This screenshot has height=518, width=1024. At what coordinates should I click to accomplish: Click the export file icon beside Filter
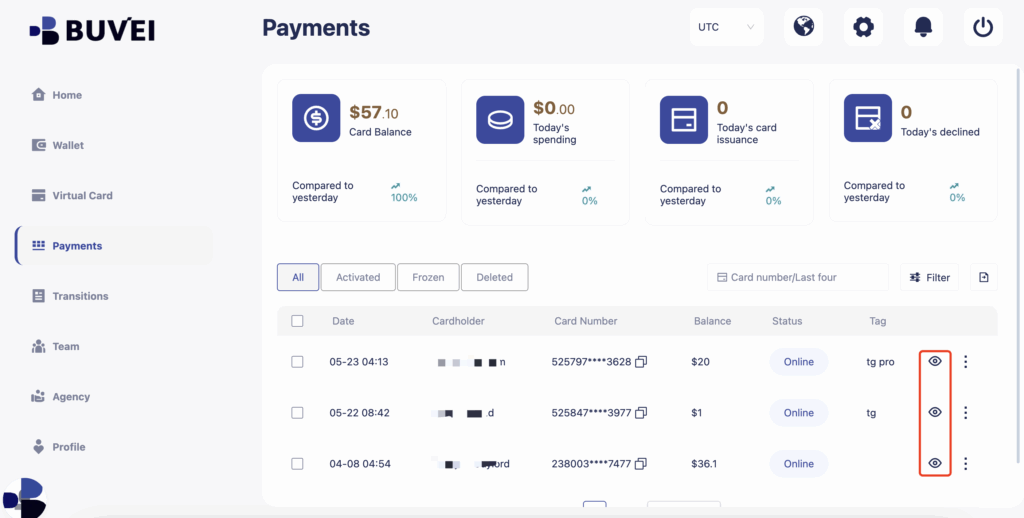pyautogui.click(x=984, y=277)
